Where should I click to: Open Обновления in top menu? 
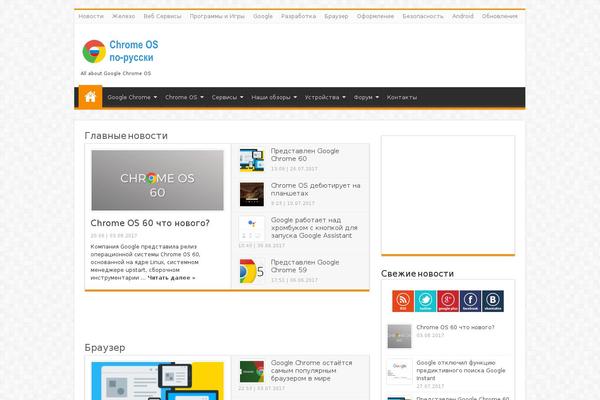click(499, 16)
